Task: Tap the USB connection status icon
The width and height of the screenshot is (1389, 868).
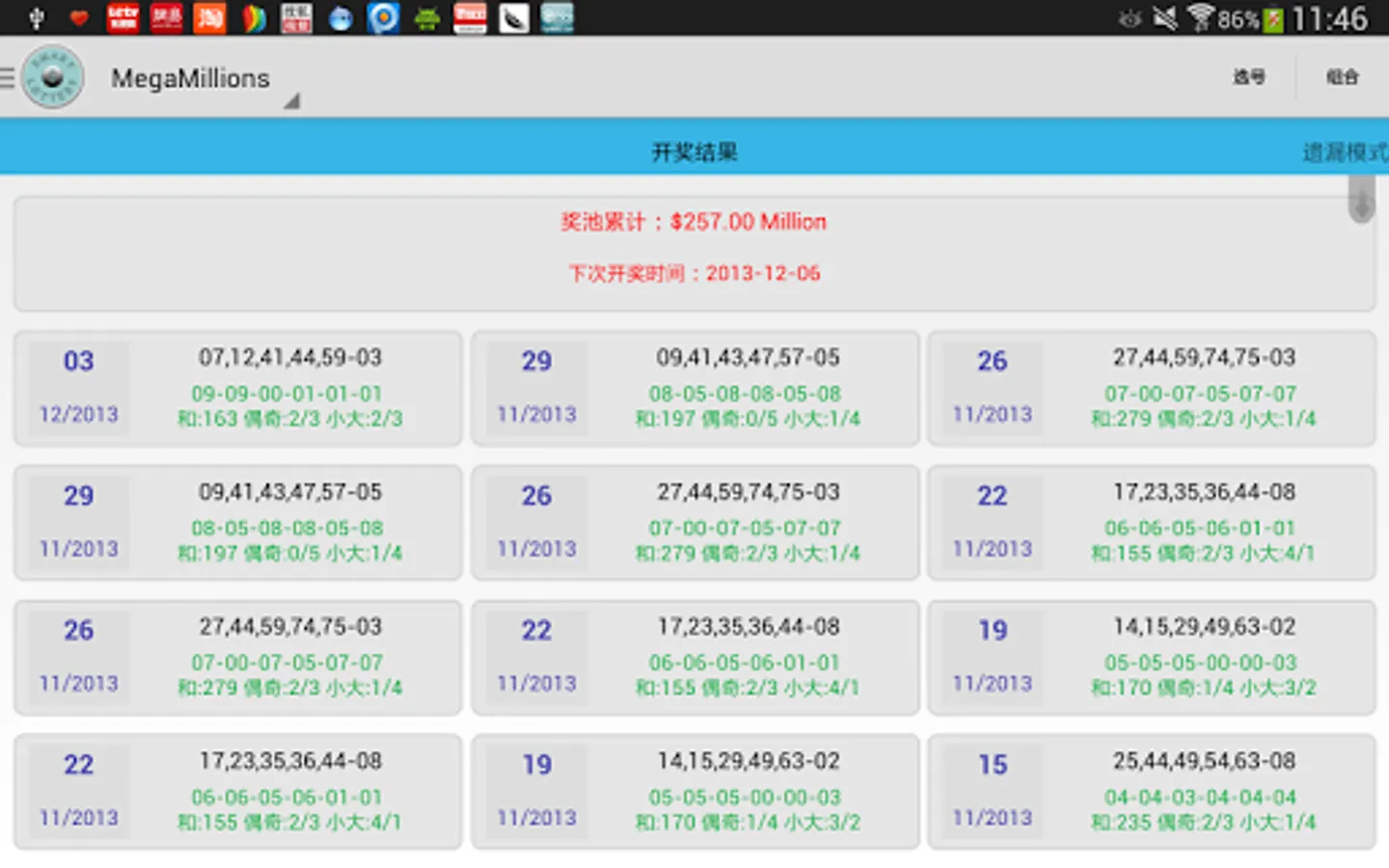Action: pyautogui.click(x=37, y=18)
